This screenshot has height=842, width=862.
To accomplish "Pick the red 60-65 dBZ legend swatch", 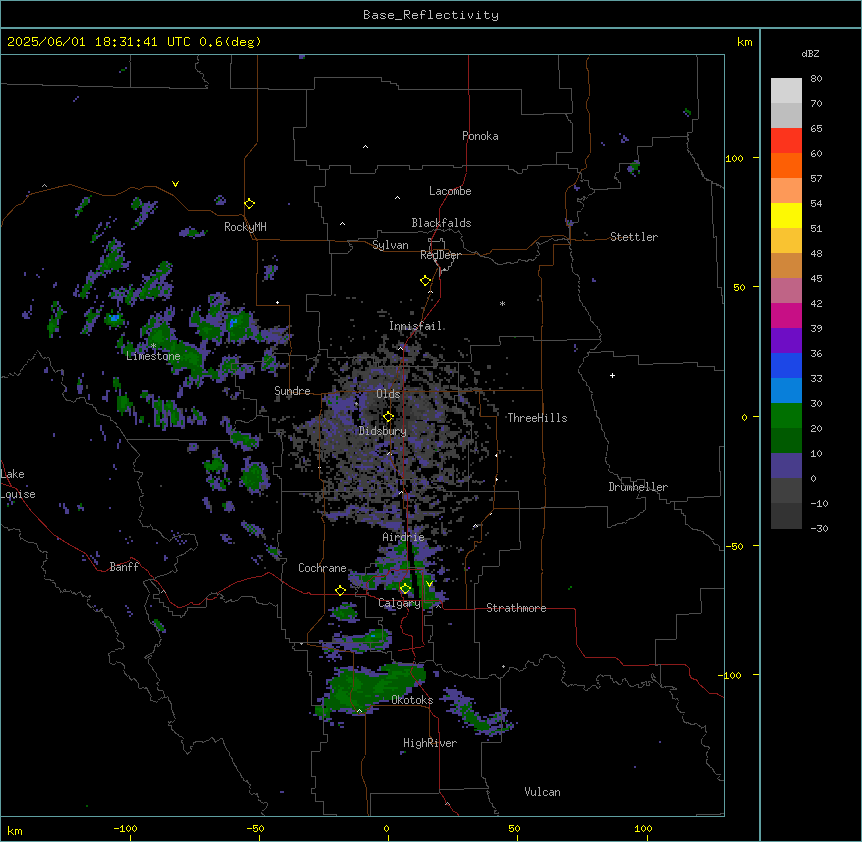I will pos(786,141).
